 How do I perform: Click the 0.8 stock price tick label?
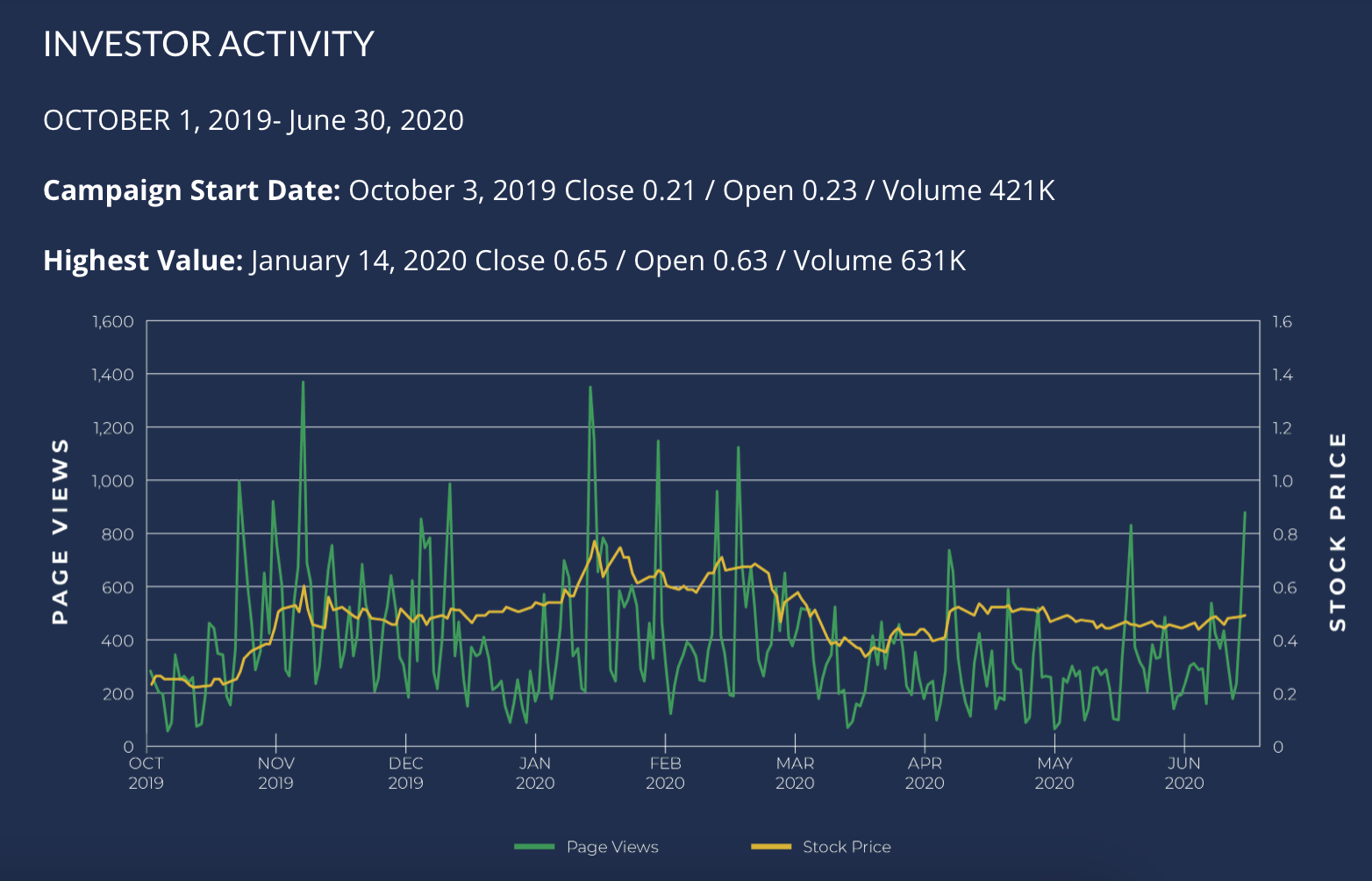[x=1285, y=534]
